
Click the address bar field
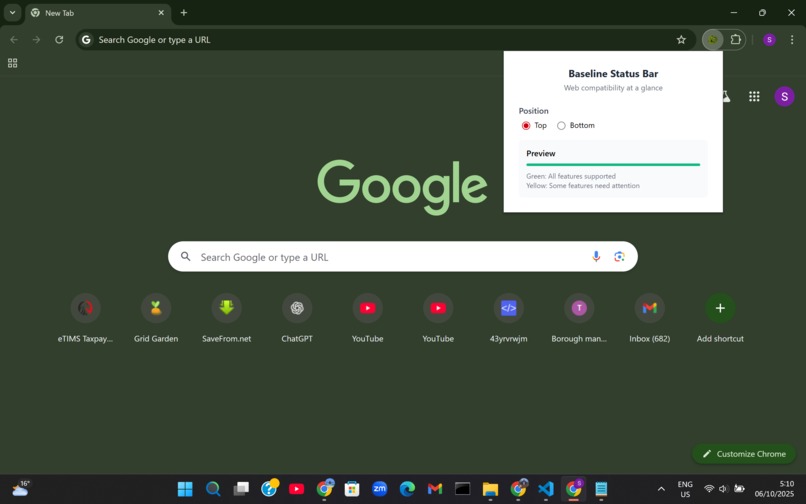(x=386, y=40)
